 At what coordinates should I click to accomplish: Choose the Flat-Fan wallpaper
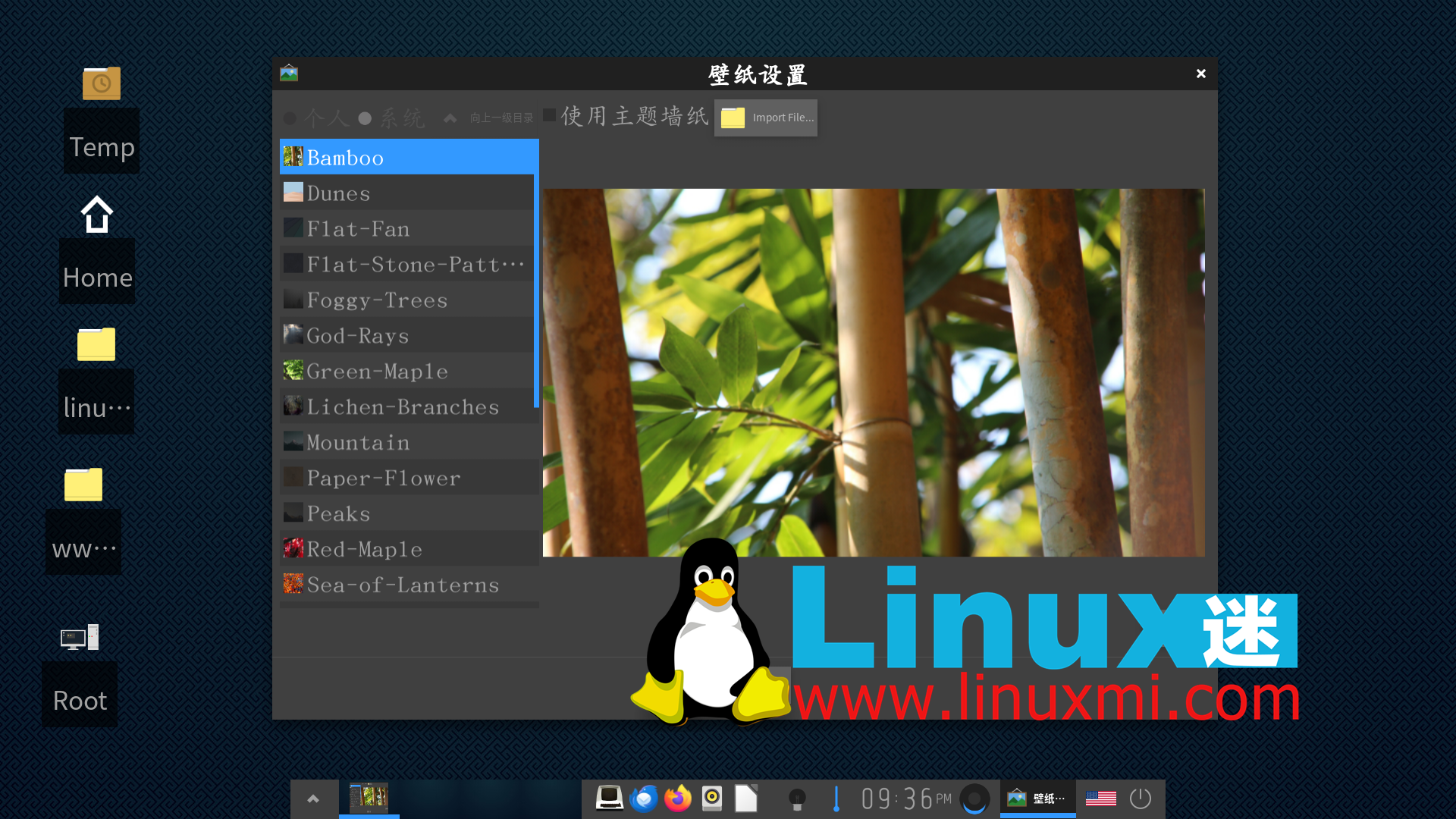coord(406,228)
